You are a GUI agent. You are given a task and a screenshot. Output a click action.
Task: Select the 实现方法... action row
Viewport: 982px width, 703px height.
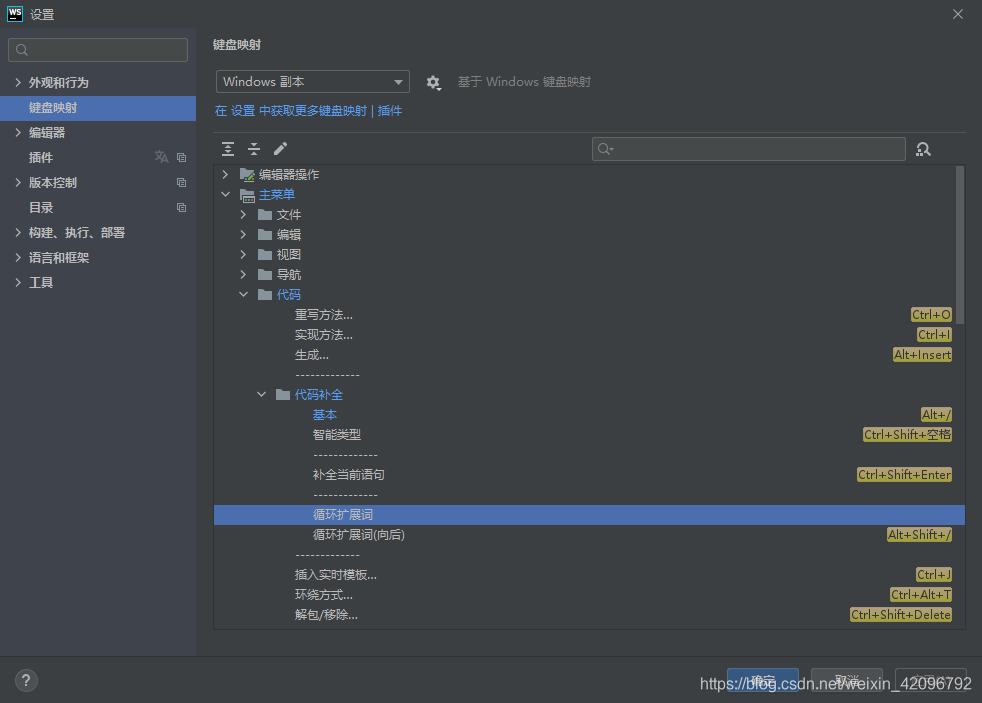[x=589, y=335]
